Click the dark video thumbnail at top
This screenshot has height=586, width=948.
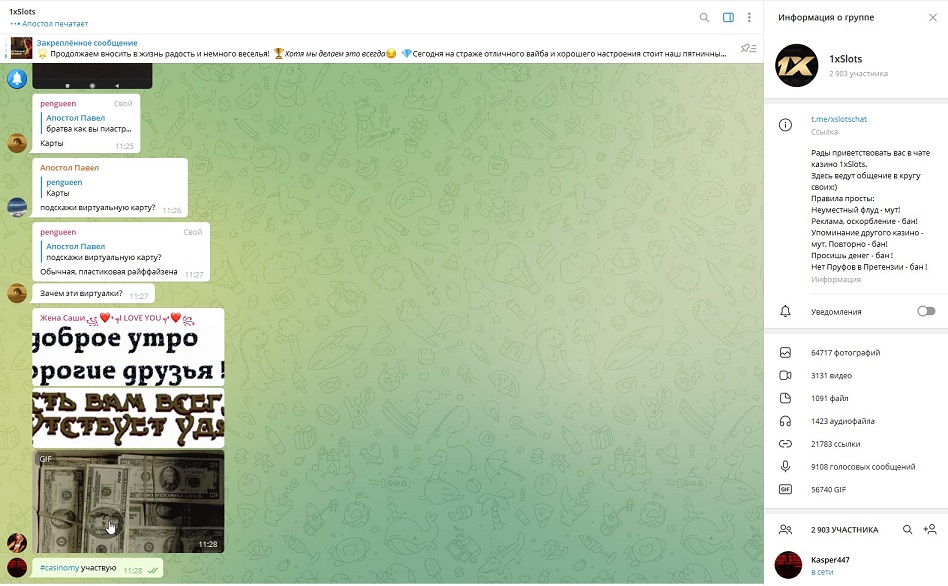[92, 76]
